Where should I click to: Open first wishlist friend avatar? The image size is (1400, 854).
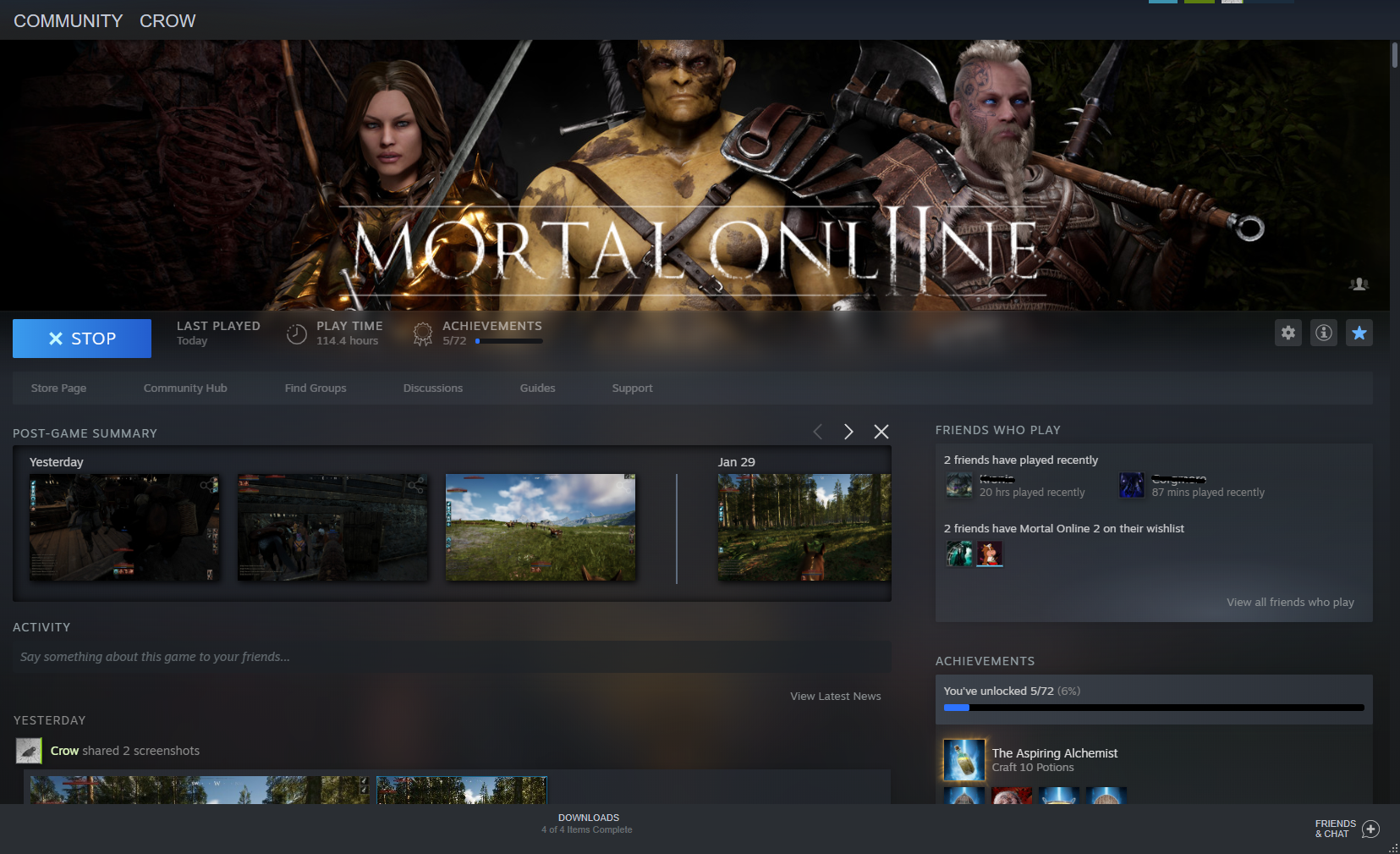click(959, 554)
